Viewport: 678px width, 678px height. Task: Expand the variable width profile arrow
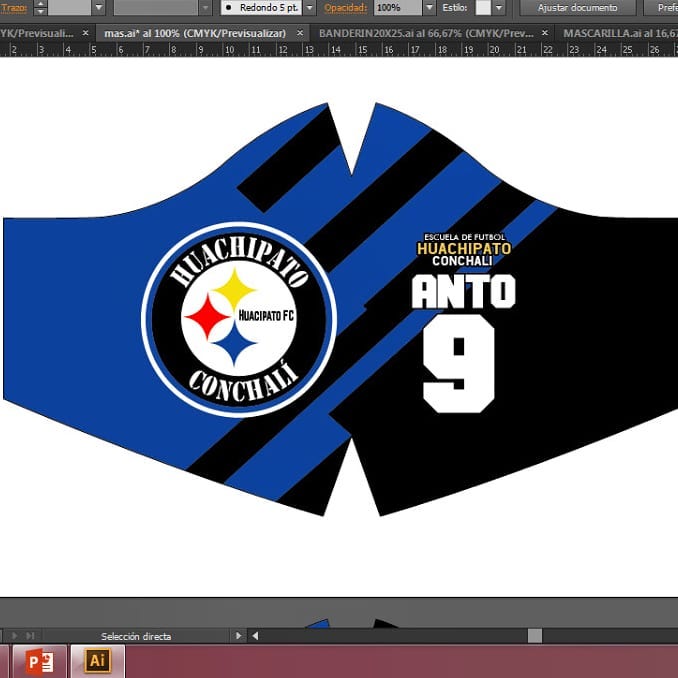click(x=206, y=7)
